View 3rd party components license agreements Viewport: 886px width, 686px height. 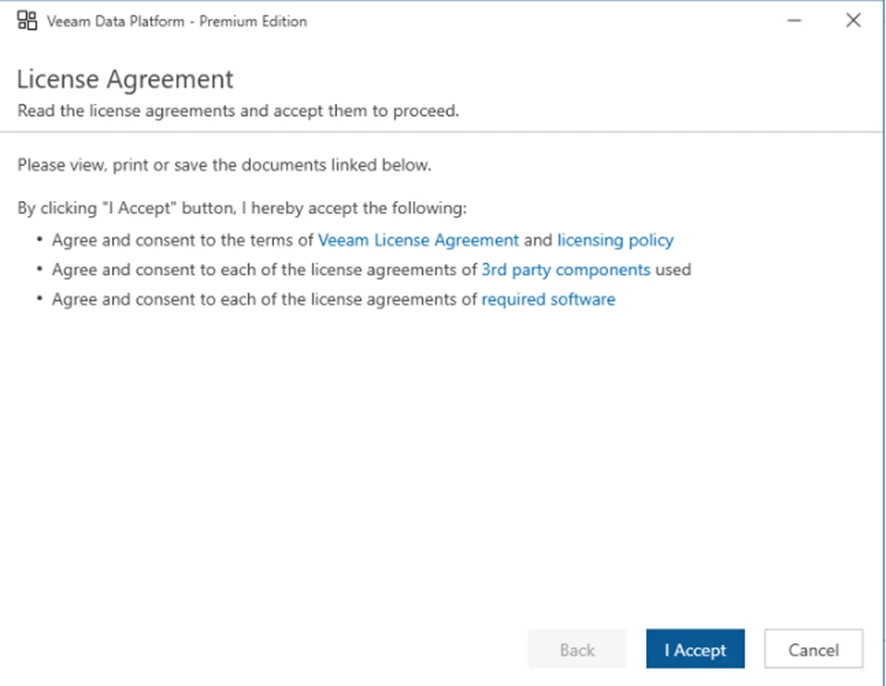click(x=566, y=269)
